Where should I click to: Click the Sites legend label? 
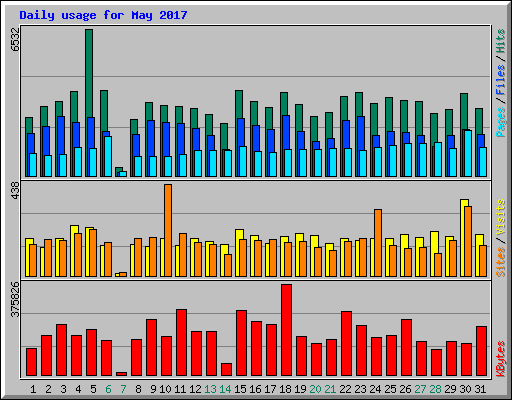coord(501,262)
